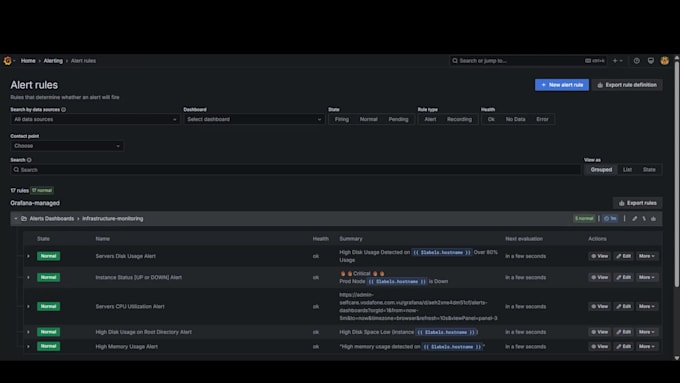Filter rules by Firing state
The width and height of the screenshot is (680, 383).
point(342,119)
